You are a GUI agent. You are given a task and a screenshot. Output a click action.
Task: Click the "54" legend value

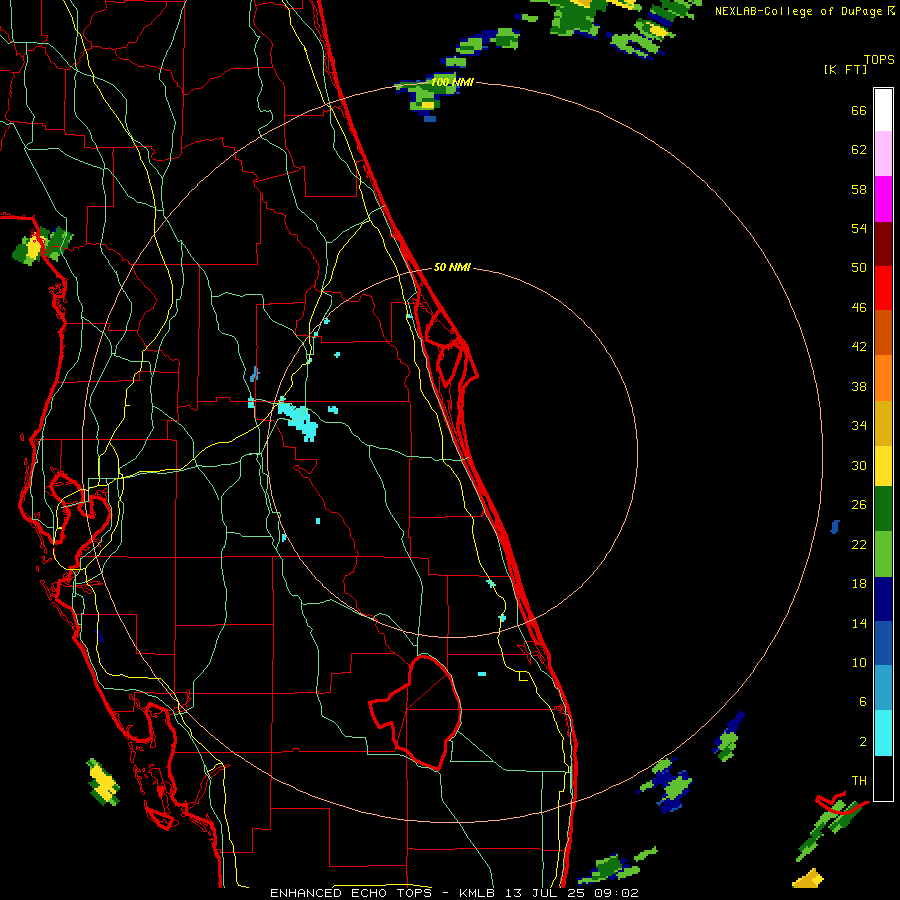pyautogui.click(x=859, y=228)
